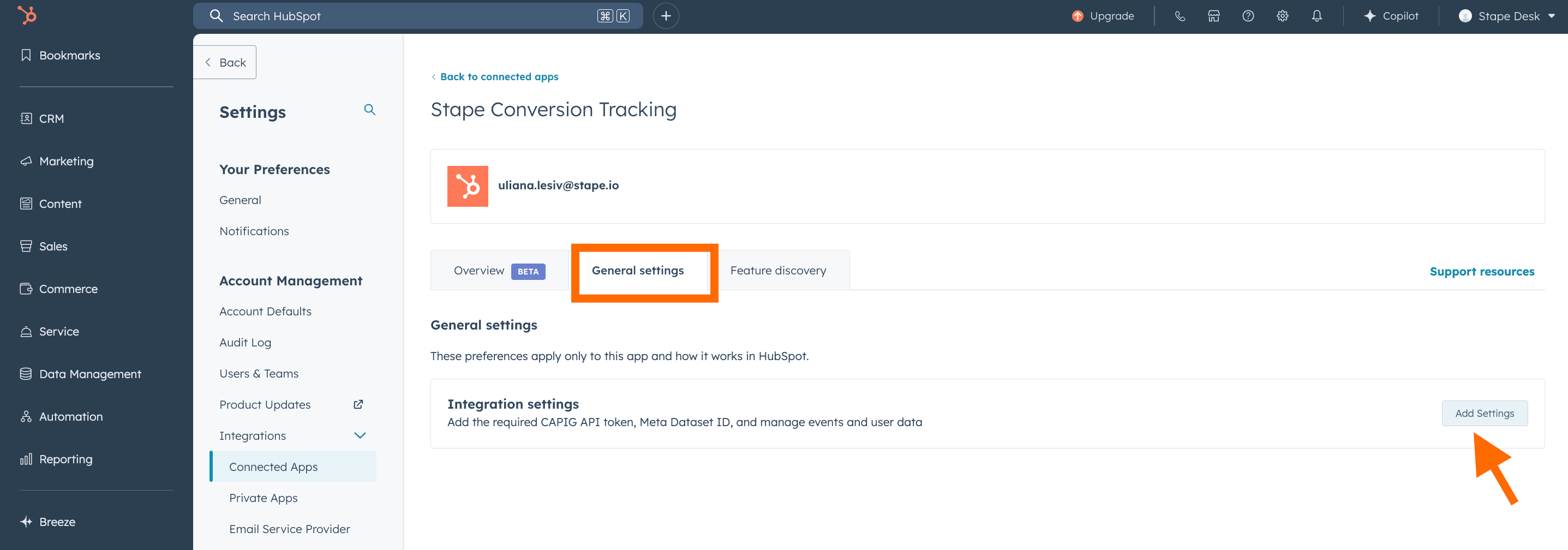Open the plus create-new button

coord(665,16)
